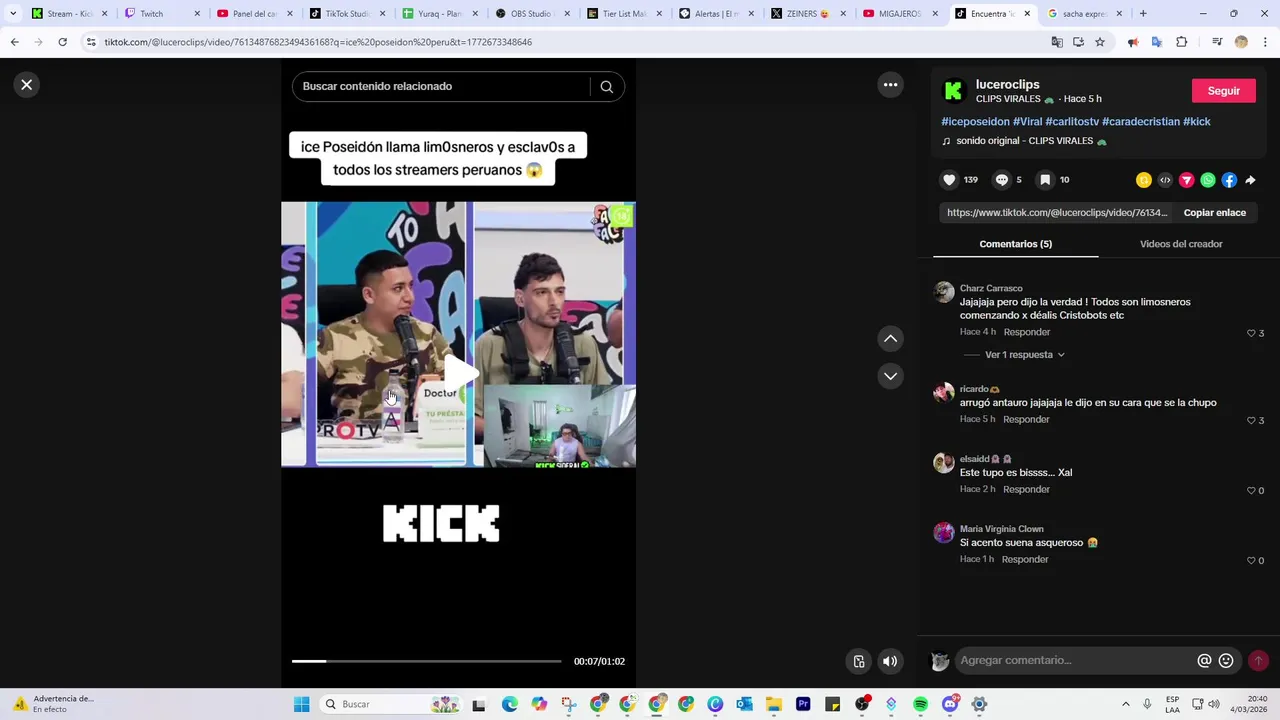
Task: Reply to ricardo's comment
Action: (1026, 419)
